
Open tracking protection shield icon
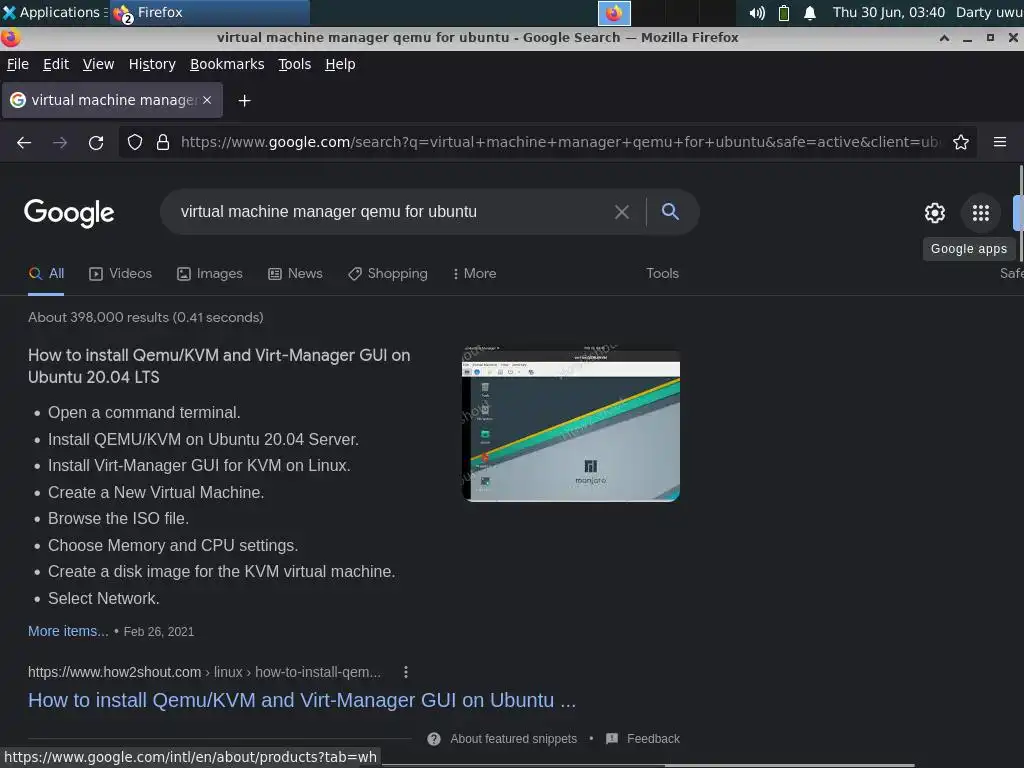(135, 142)
